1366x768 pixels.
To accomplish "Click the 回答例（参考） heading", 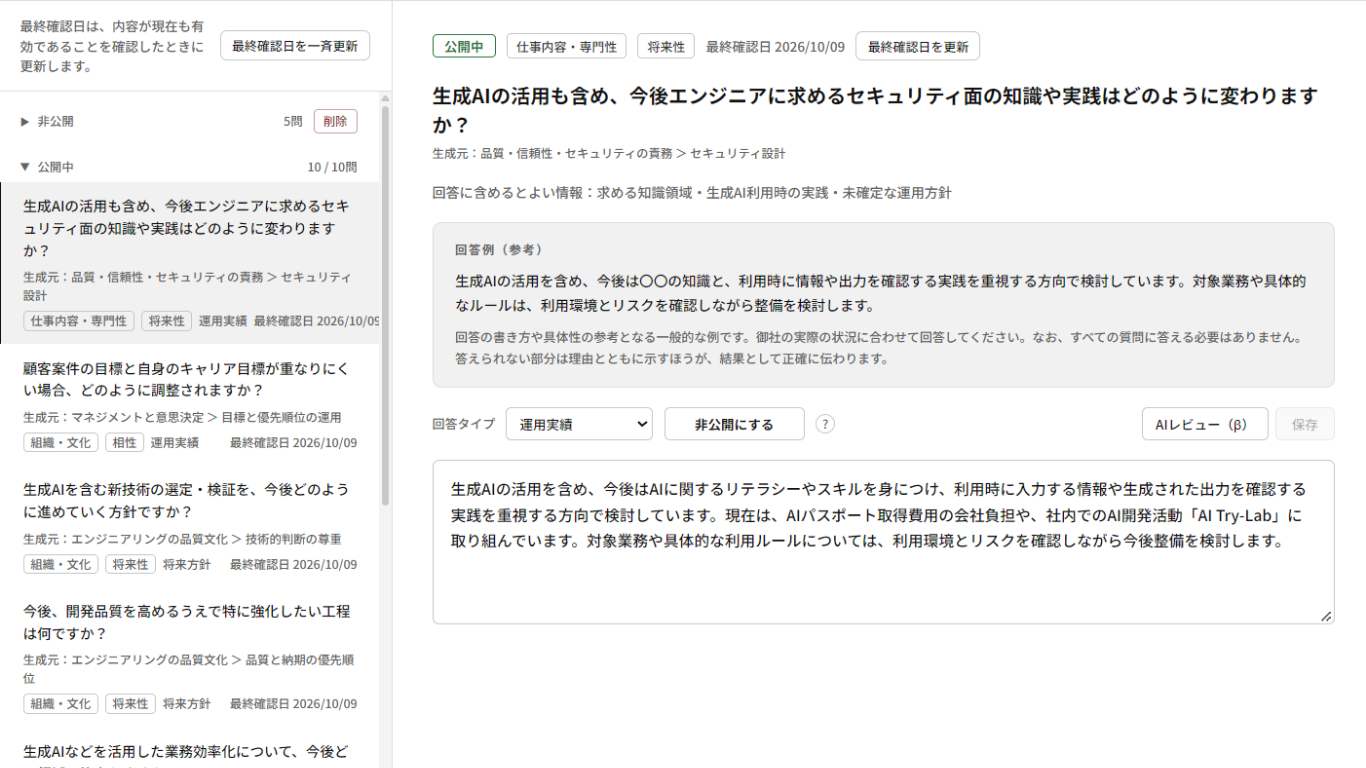I will tap(499, 249).
